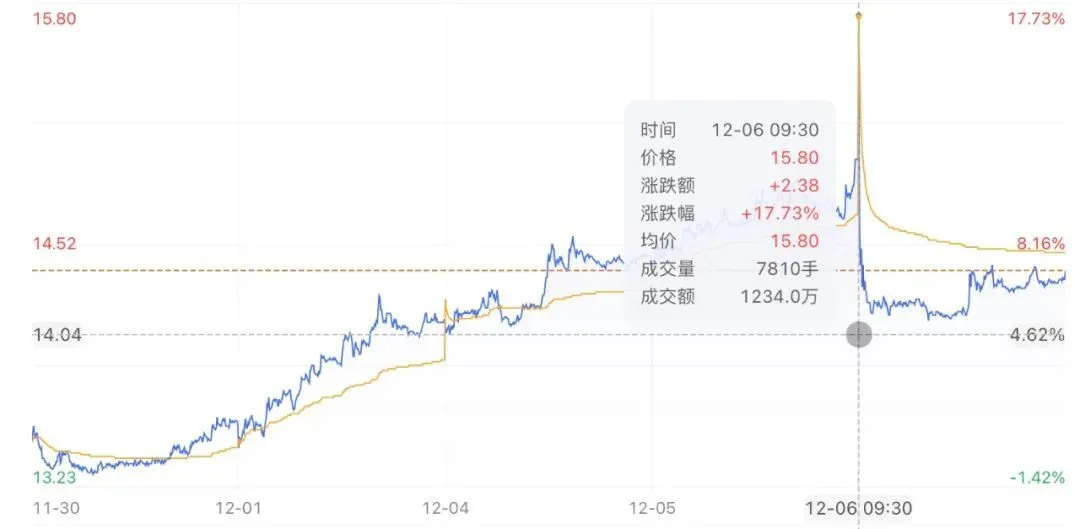Click the 17.73% label on the right axis
This screenshot has height=529, width=1080.
coord(1037,19)
